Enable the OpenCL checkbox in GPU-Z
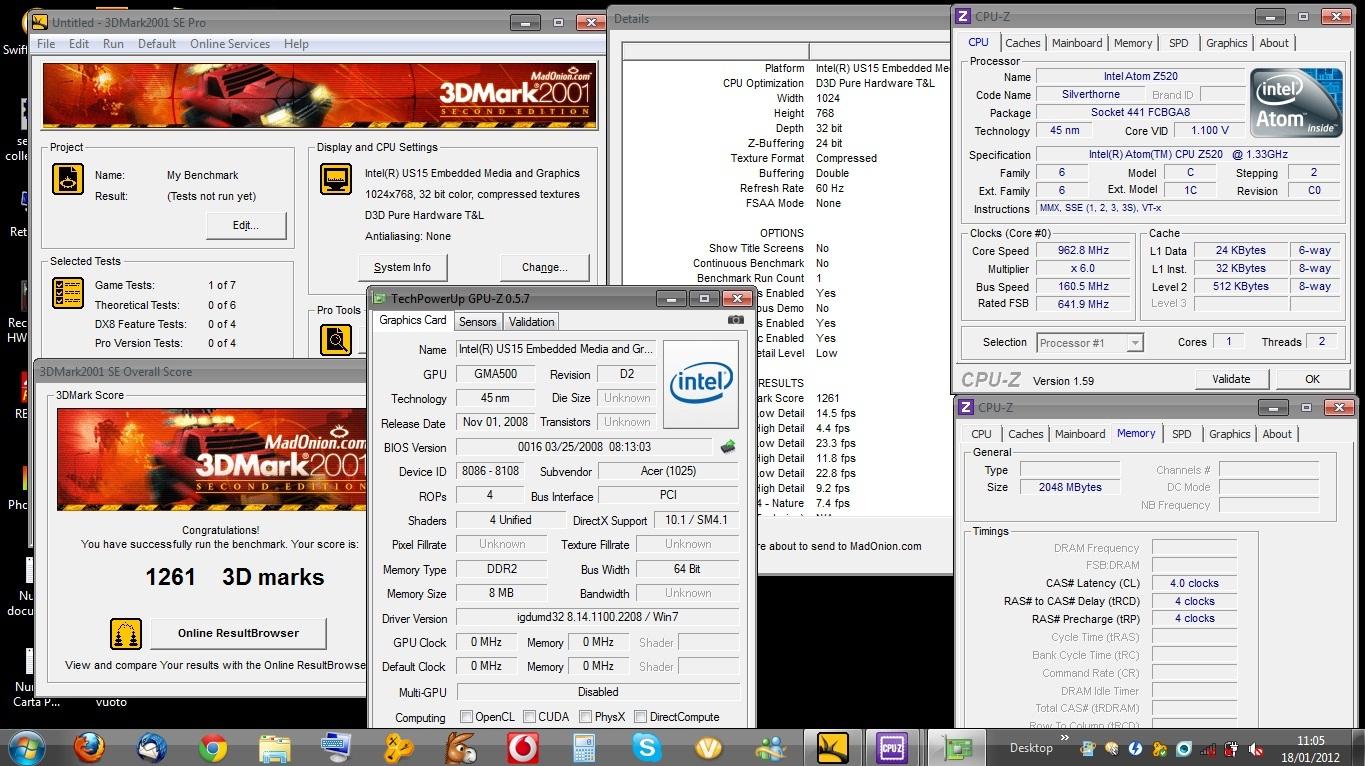Image resolution: width=1365 pixels, height=766 pixels. point(466,716)
